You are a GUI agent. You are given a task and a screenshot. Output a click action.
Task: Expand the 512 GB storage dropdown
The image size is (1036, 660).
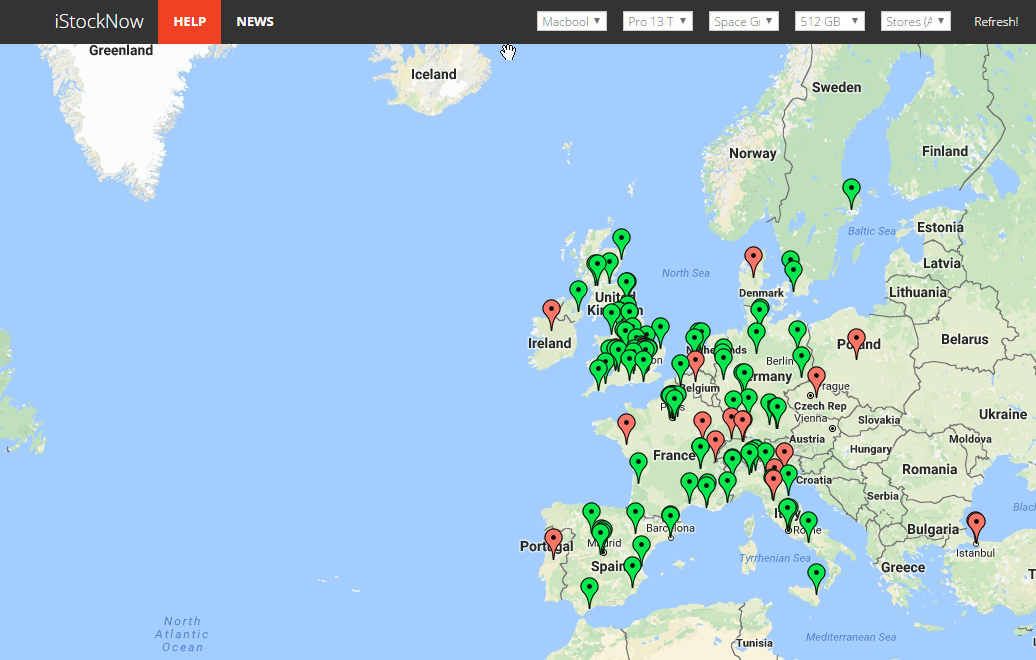tap(829, 21)
